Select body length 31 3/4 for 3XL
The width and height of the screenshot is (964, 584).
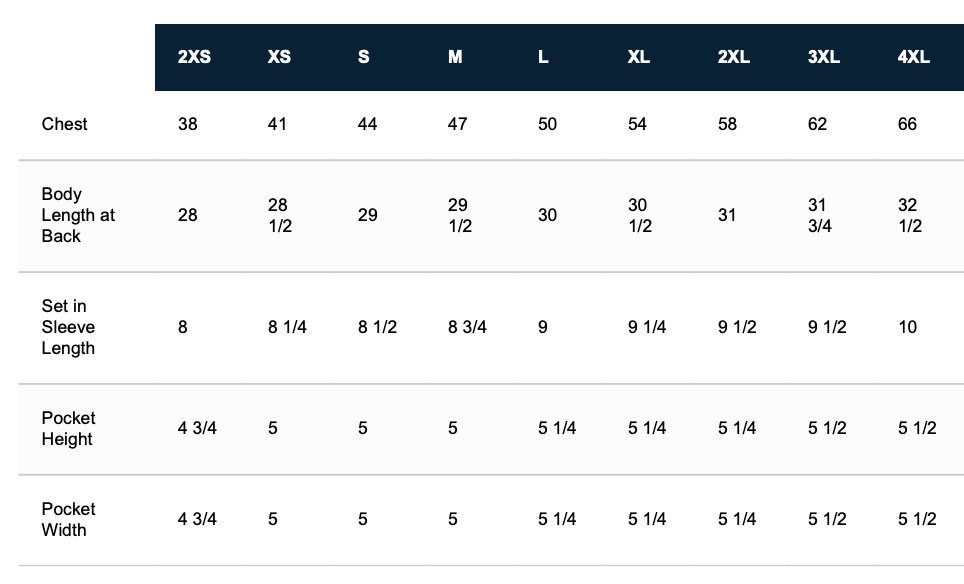point(820,215)
